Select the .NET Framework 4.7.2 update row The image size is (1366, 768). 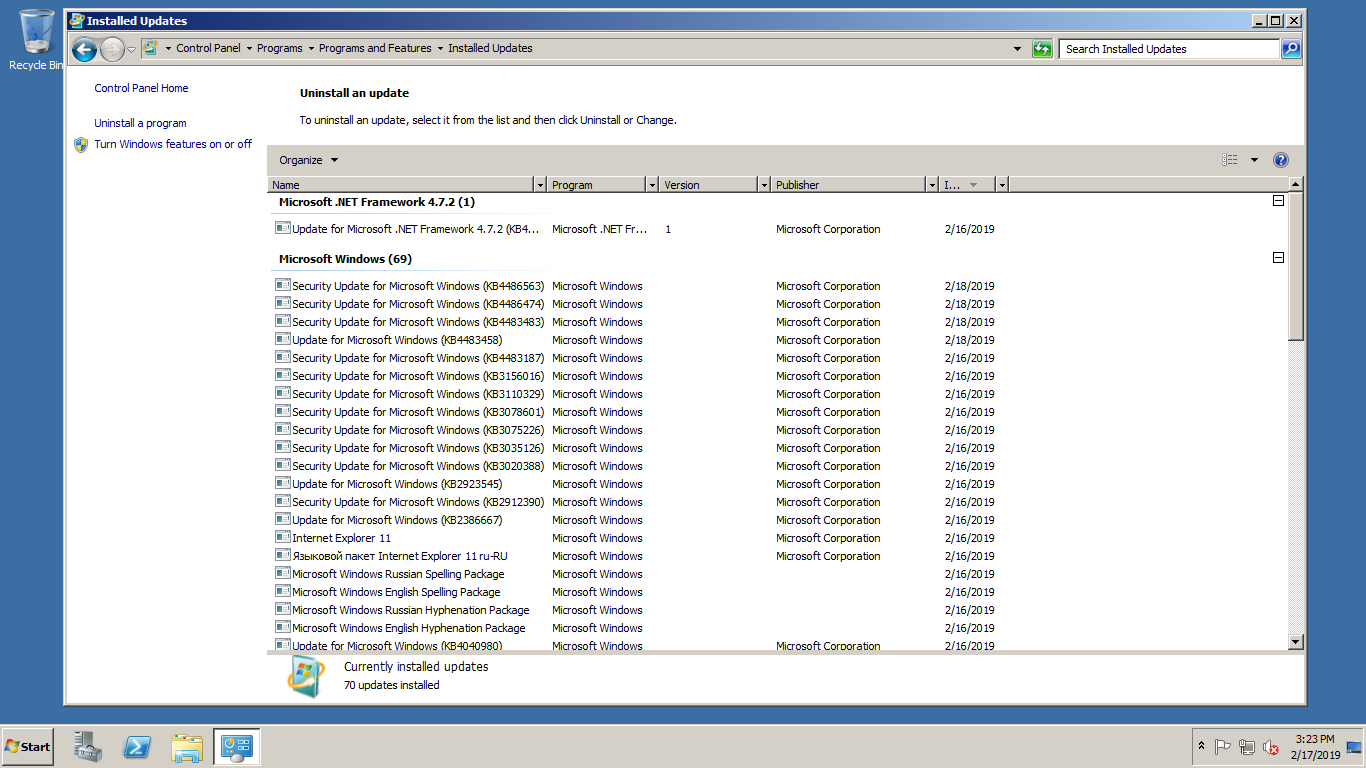pyautogui.click(x=635, y=229)
